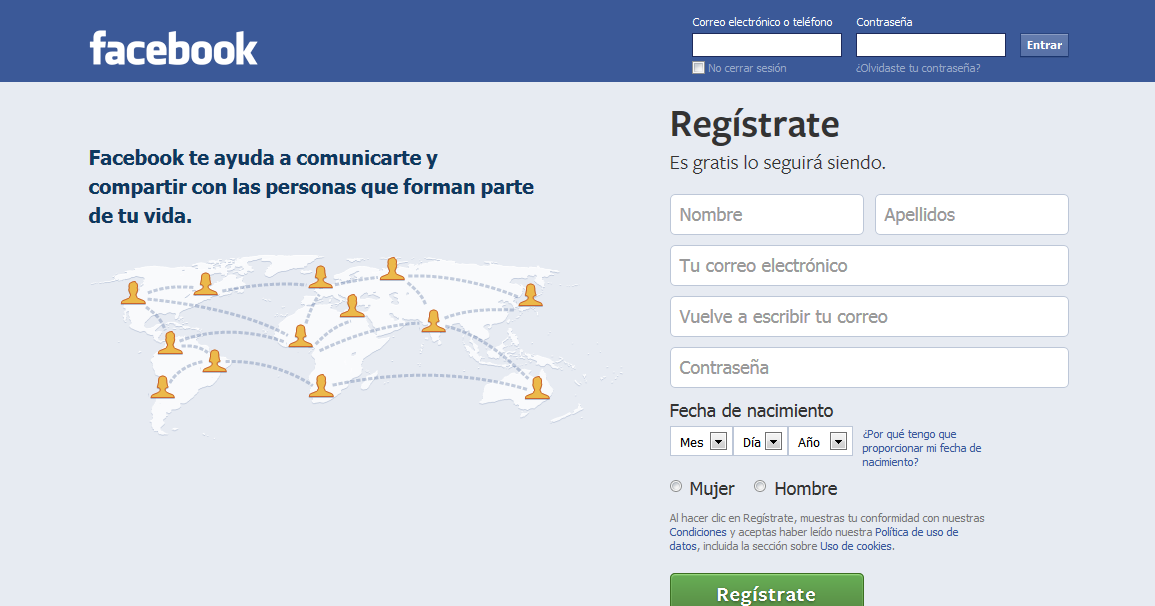This screenshot has height=606, width=1155.
Task: Select the Hombre radio button
Action: (x=759, y=486)
